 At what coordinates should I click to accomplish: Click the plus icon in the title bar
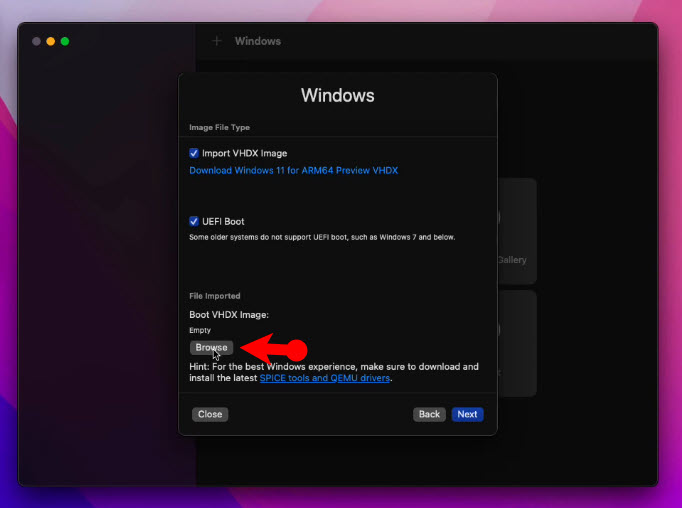(217, 41)
